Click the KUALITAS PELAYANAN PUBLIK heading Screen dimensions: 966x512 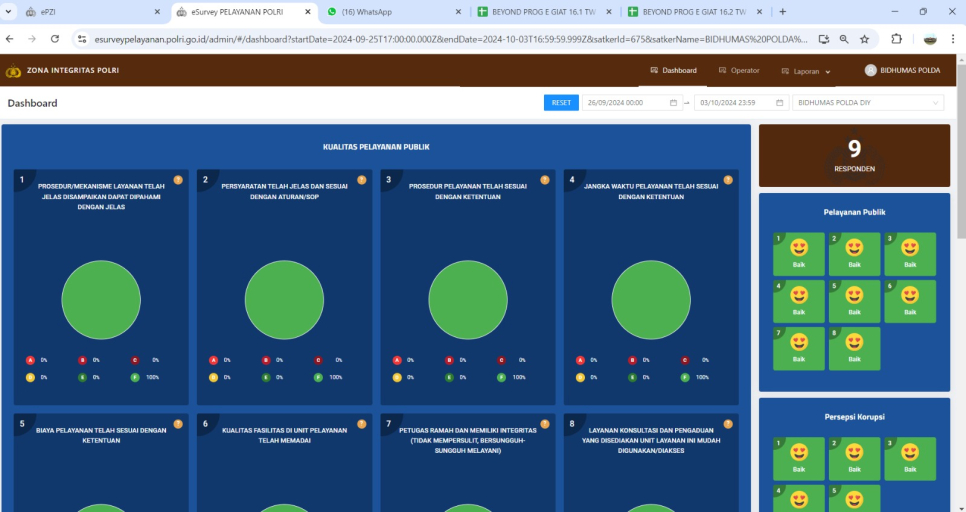(x=376, y=147)
